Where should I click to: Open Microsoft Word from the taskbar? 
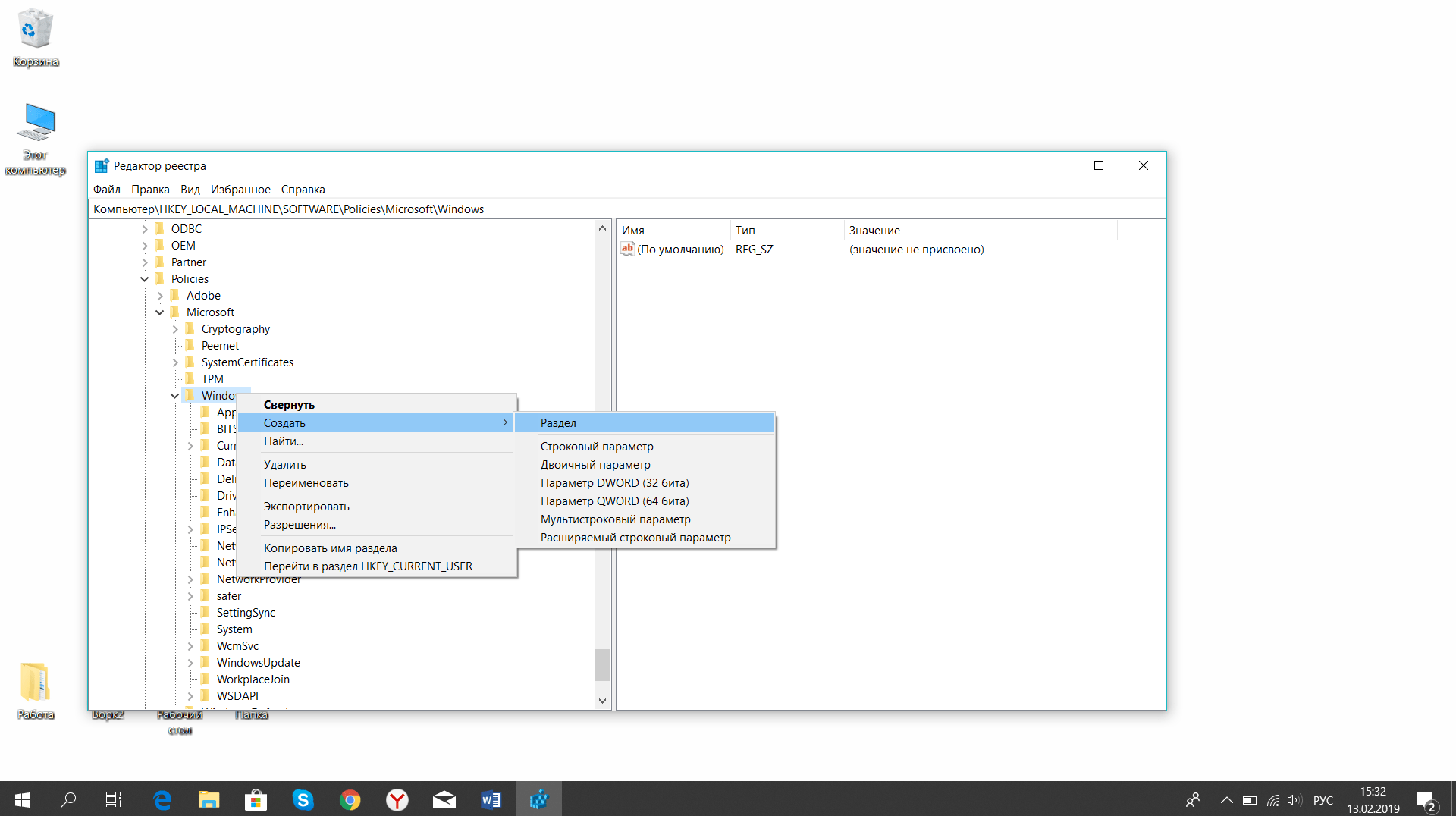[x=491, y=799]
